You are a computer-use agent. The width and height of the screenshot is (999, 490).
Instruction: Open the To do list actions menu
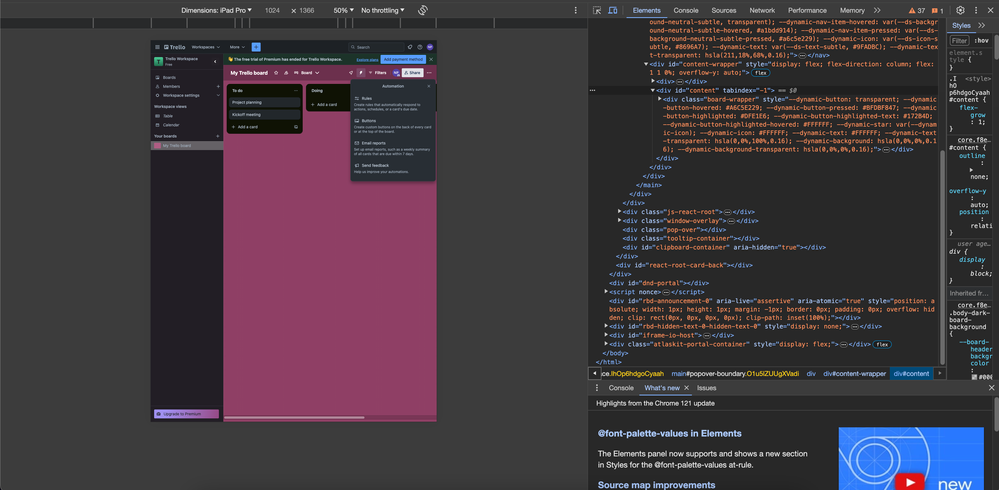[296, 91]
